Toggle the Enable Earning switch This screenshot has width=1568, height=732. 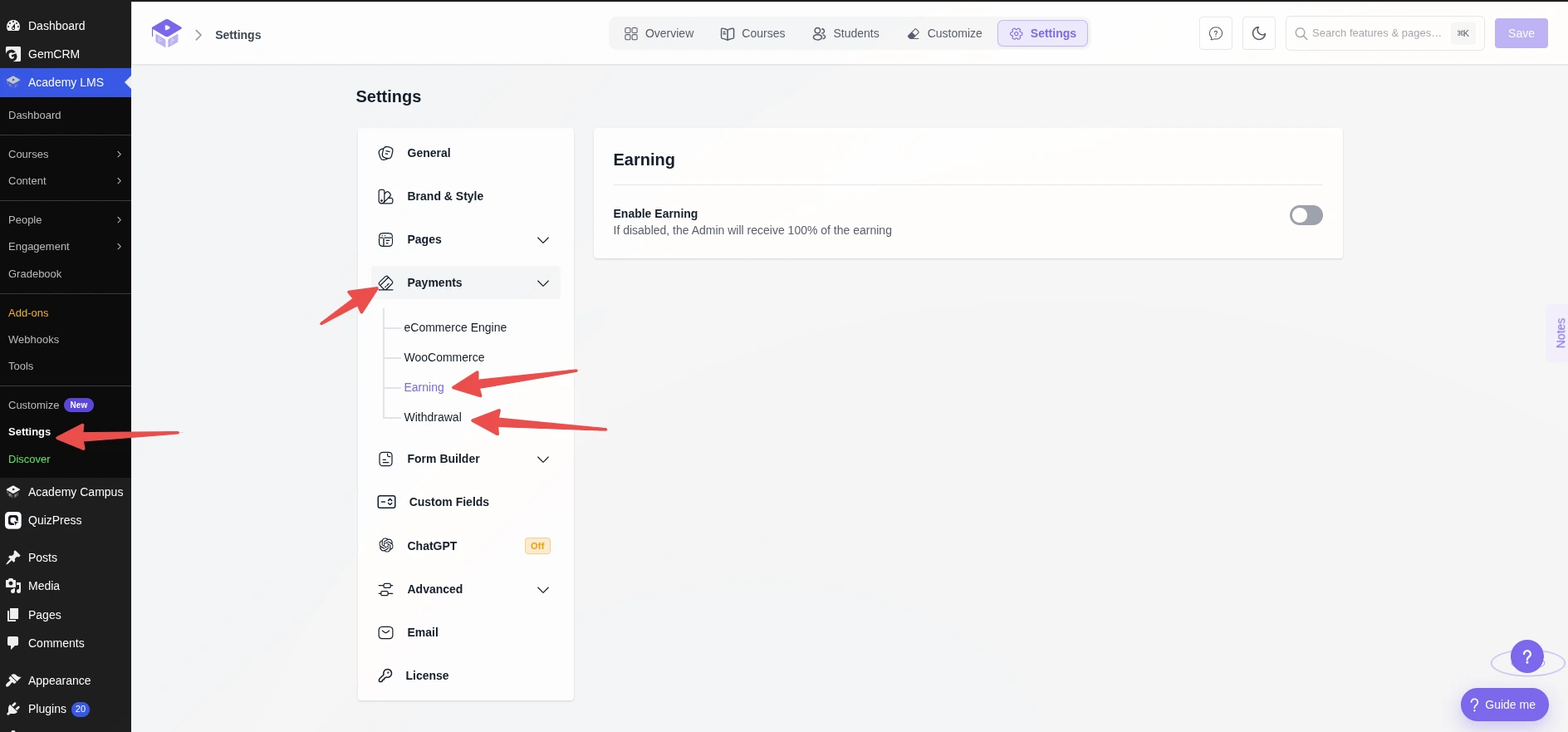tap(1306, 215)
